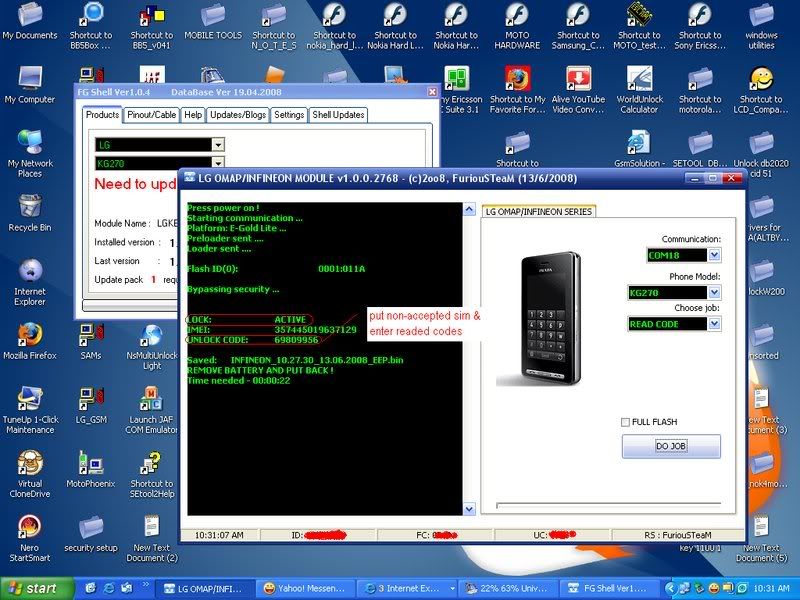
Task: Open the Windows start menu
Action: [35, 588]
